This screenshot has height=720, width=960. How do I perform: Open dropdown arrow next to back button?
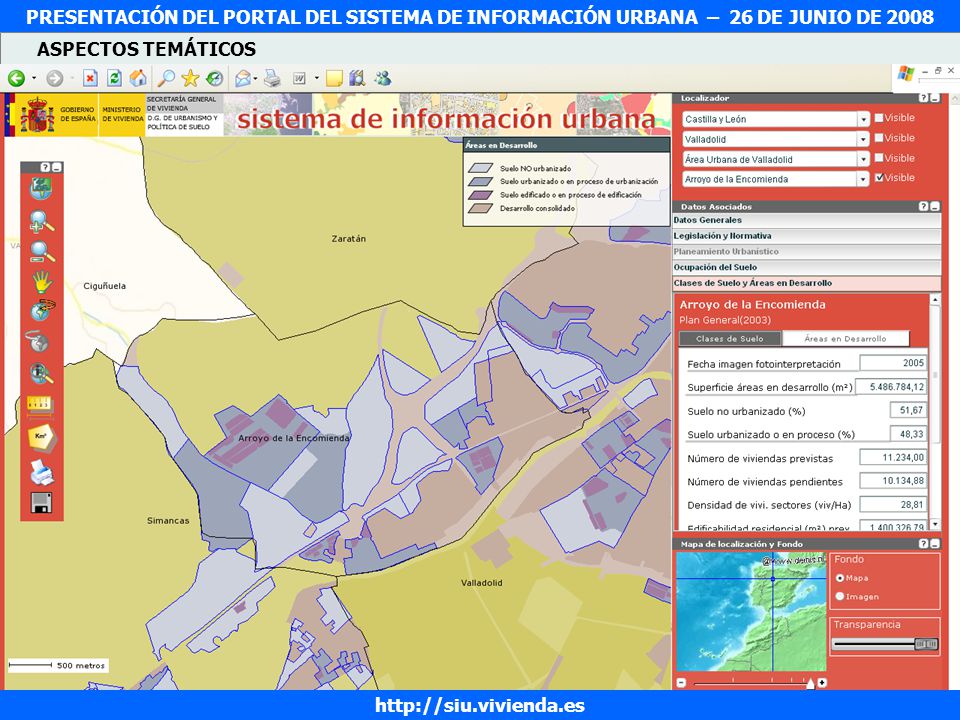34,78
